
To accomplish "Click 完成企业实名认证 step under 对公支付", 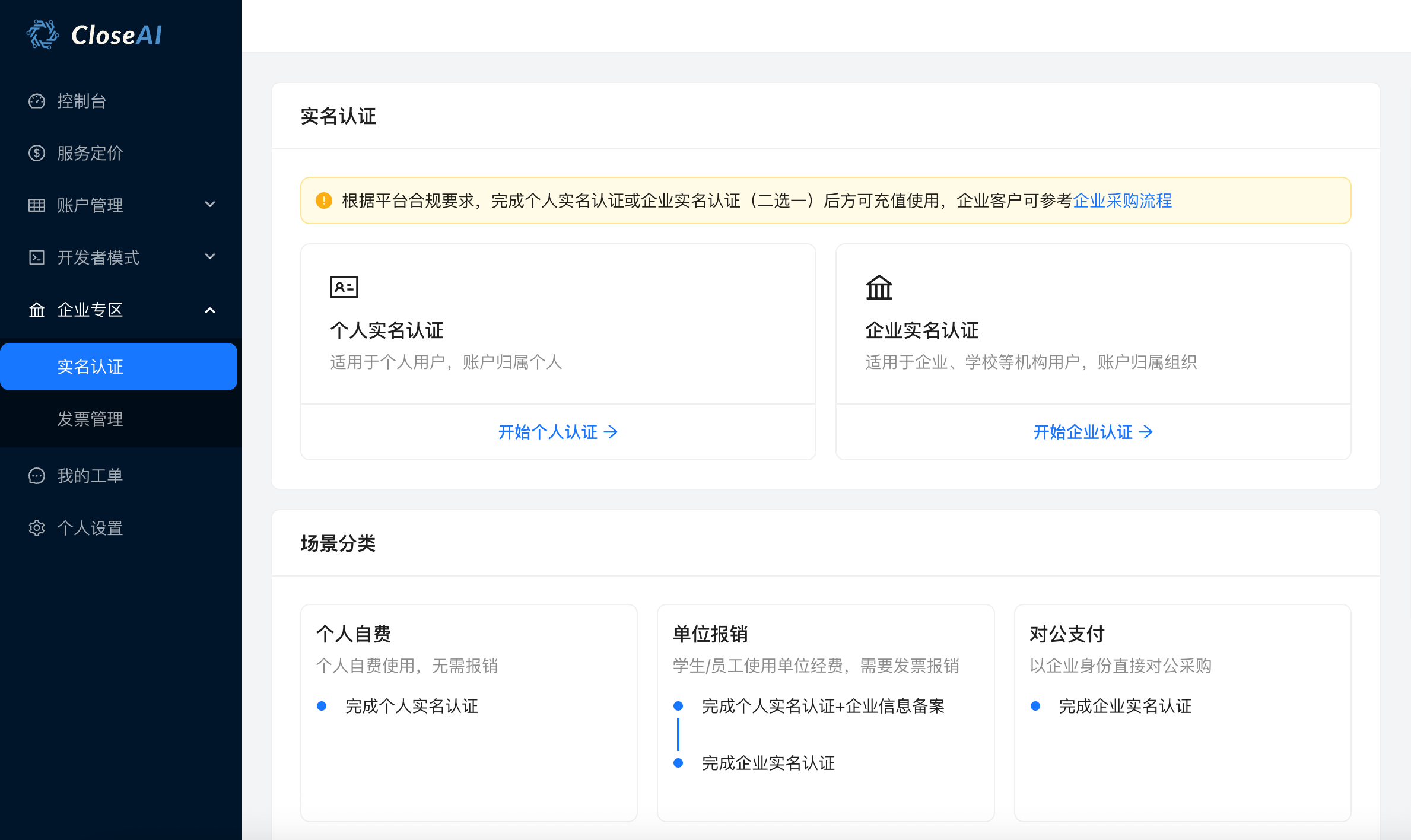I will point(1126,706).
